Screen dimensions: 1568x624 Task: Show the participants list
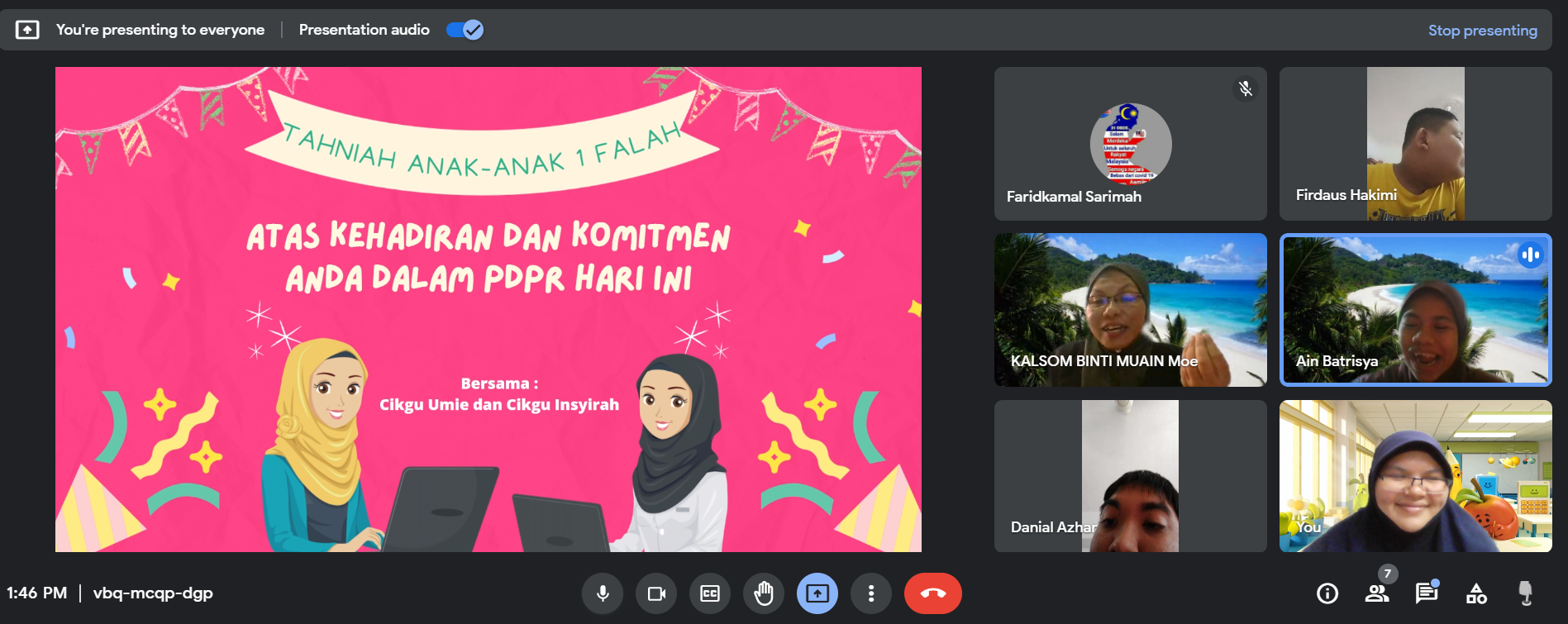coord(1377,593)
